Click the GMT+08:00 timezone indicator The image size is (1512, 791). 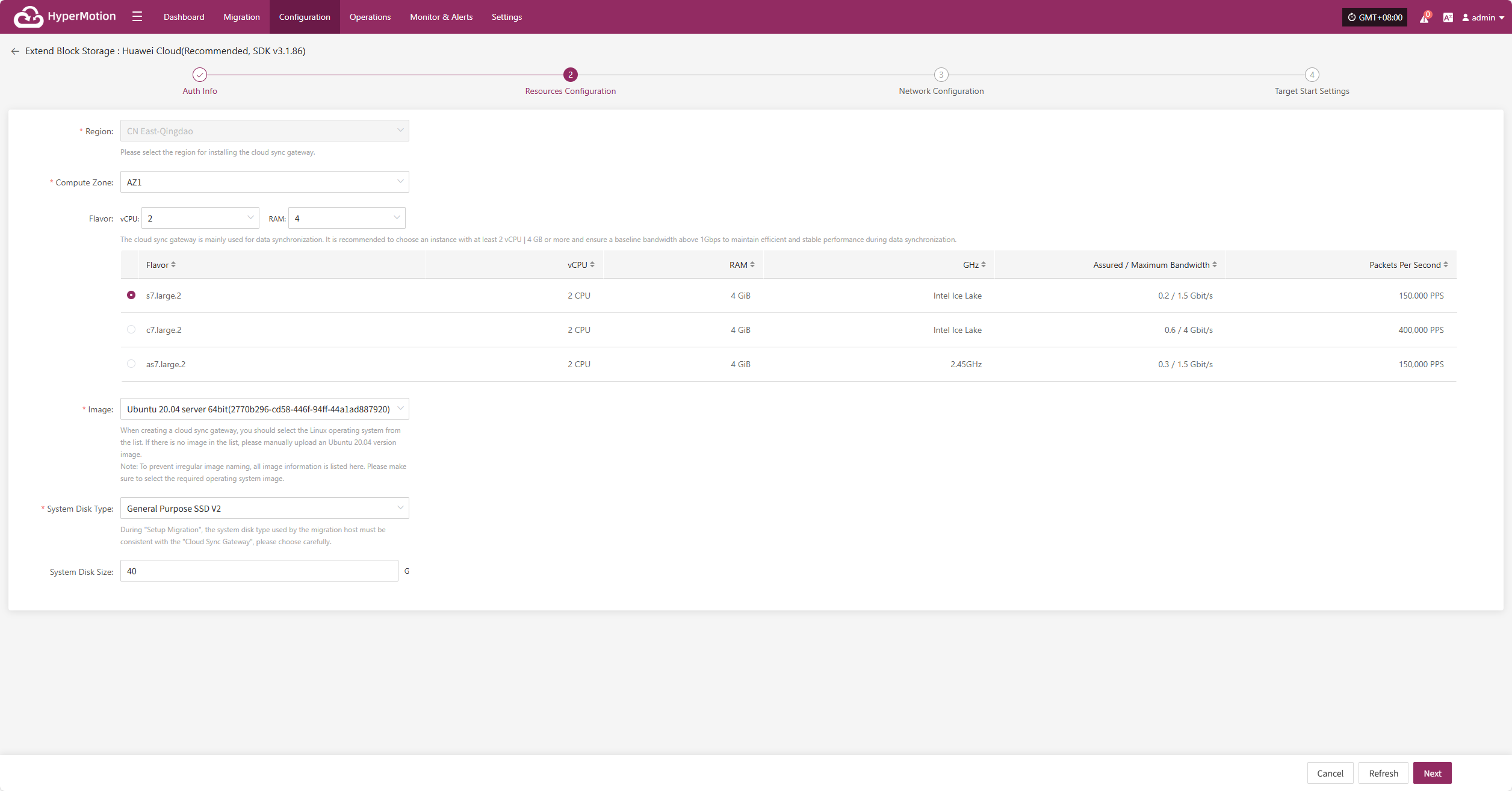pos(1375,17)
